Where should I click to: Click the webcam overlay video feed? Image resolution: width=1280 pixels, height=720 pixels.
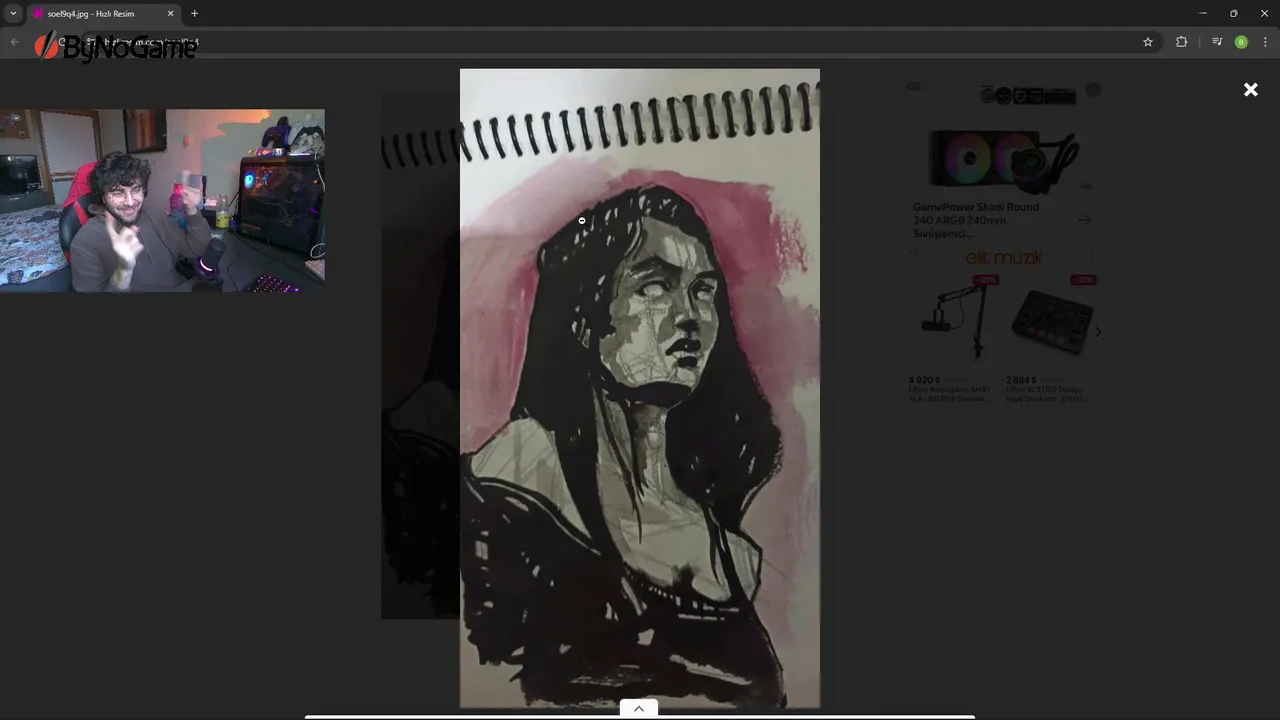pyautogui.click(x=162, y=200)
